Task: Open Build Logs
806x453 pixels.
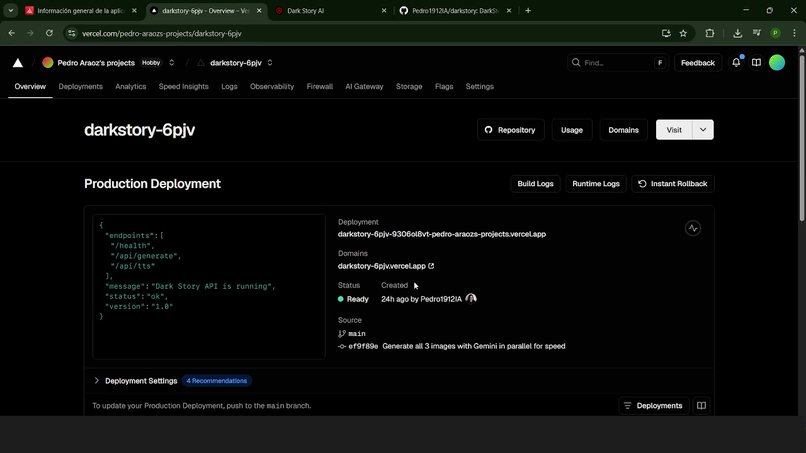Action: [535, 184]
